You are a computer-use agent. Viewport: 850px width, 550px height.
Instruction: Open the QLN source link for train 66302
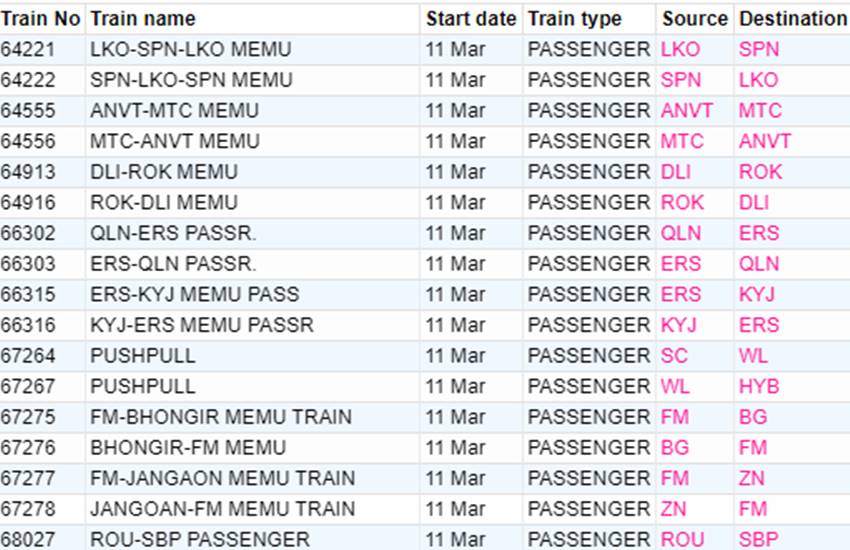[x=681, y=233]
